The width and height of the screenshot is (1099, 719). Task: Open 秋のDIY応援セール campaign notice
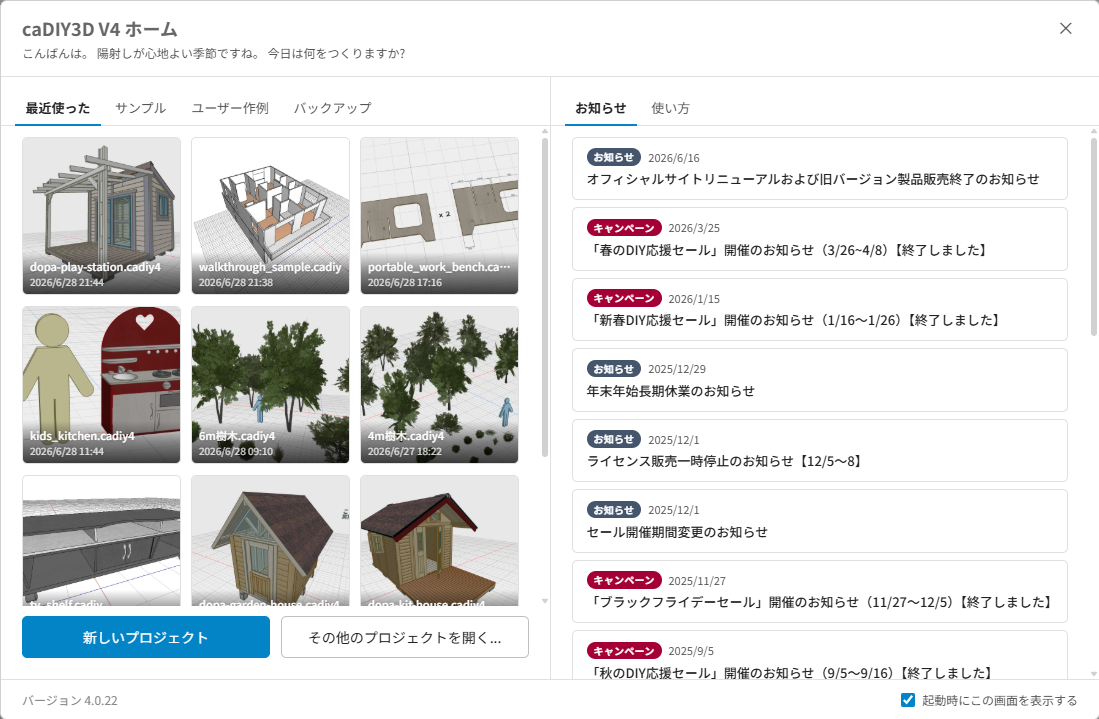pos(819,655)
